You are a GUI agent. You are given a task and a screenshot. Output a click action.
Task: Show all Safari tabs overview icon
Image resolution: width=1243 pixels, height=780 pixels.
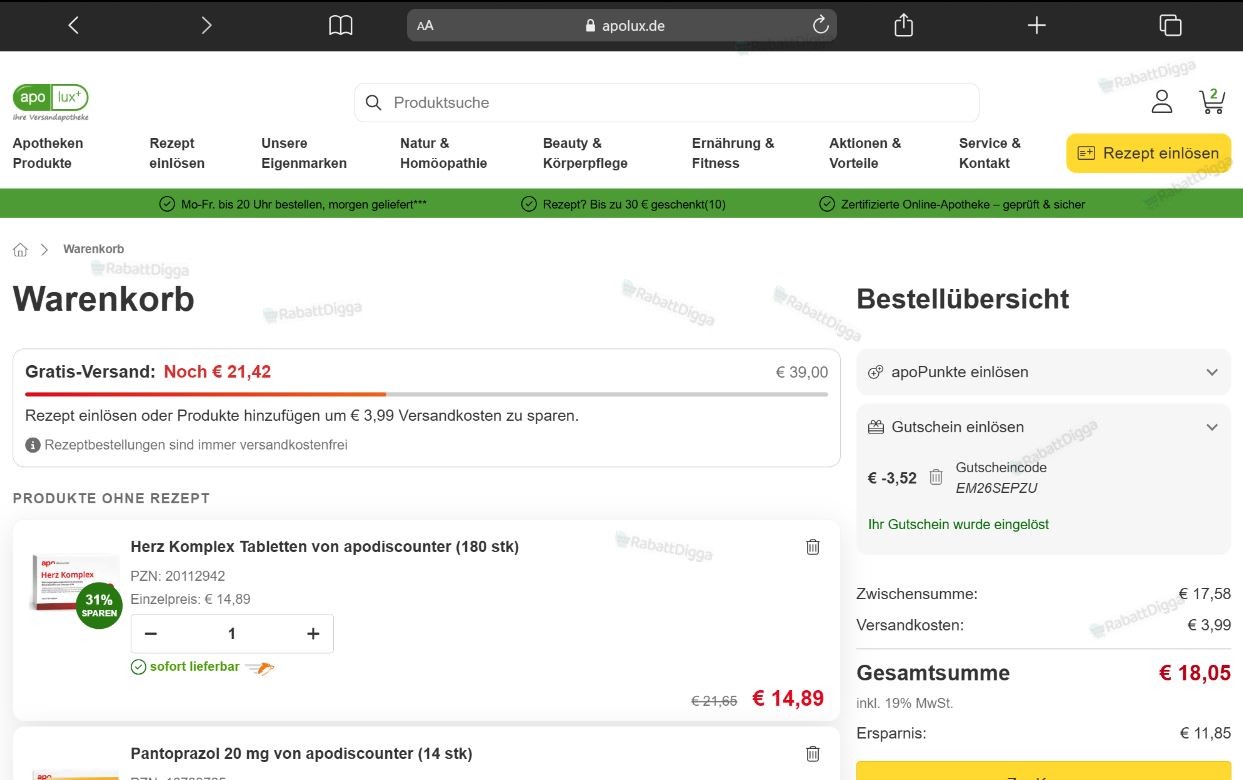1170,26
